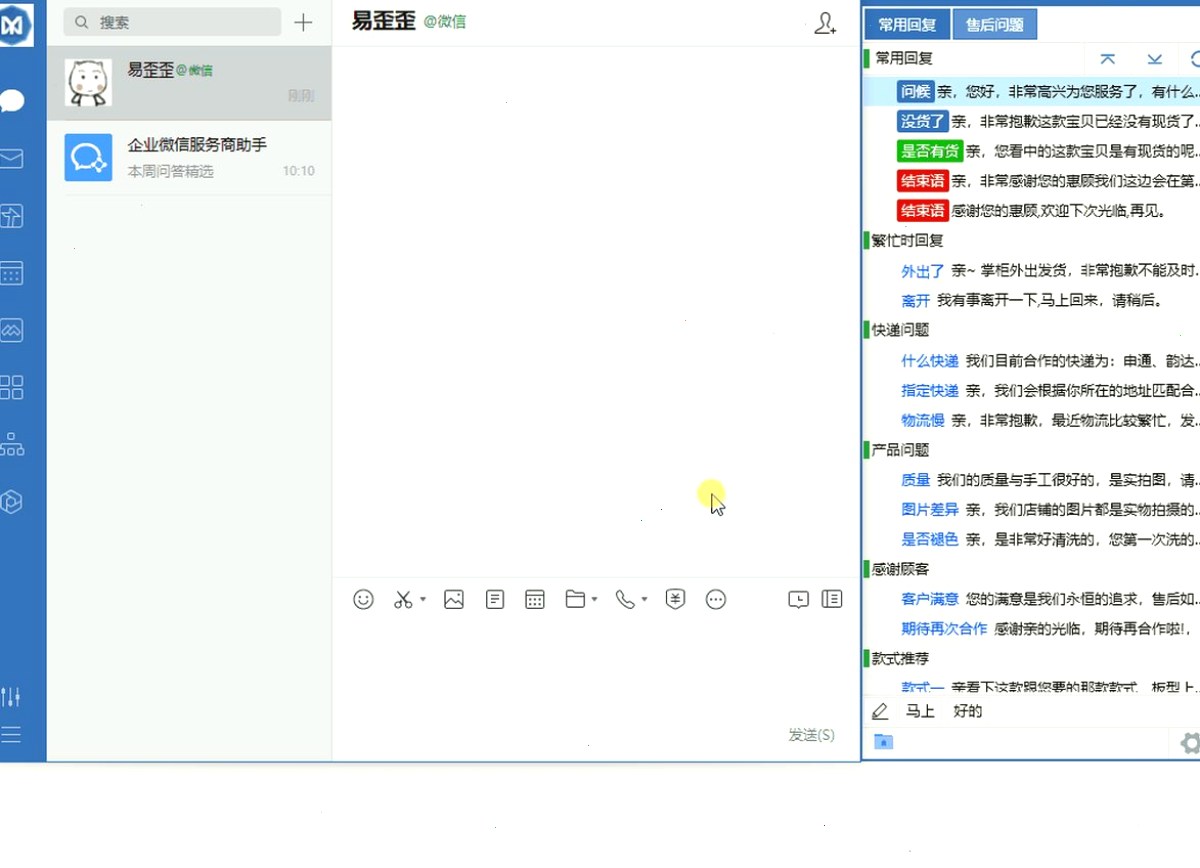Add a member to the chat
Viewport: 1200px width, 868px height.
point(825,24)
